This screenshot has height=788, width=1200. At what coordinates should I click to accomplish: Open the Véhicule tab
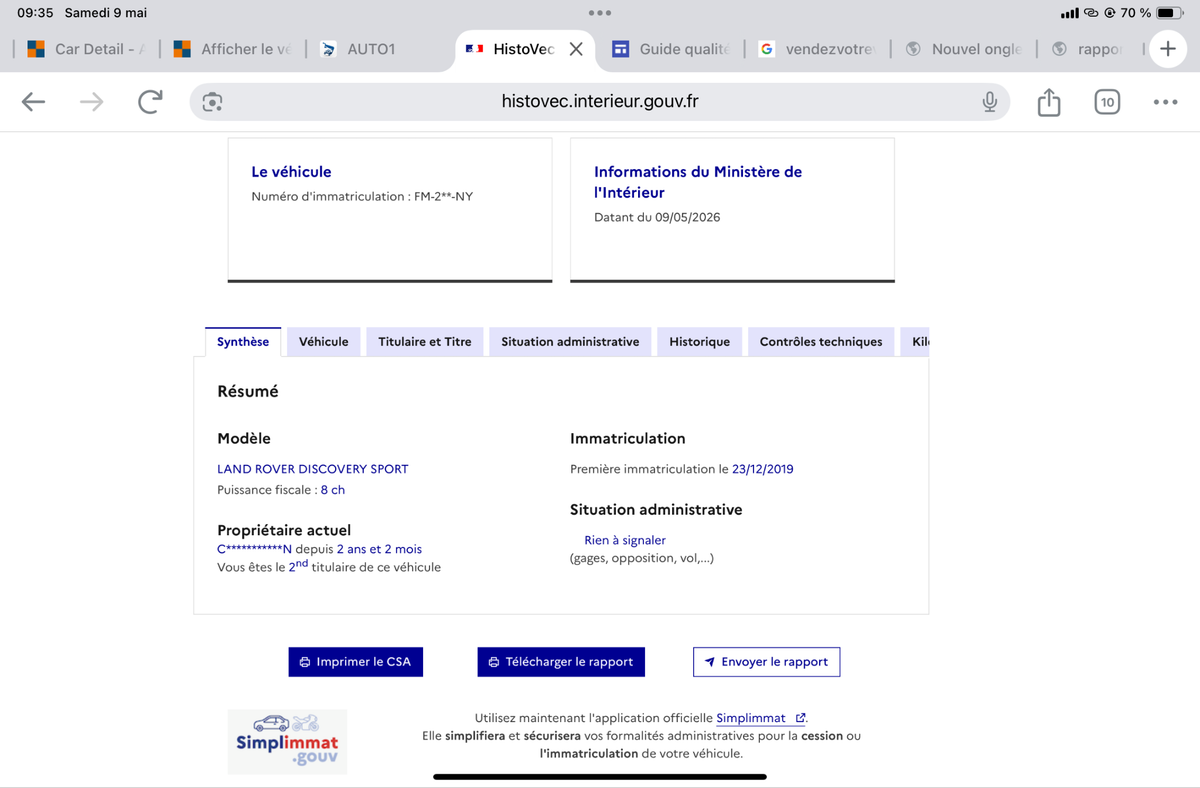324,342
